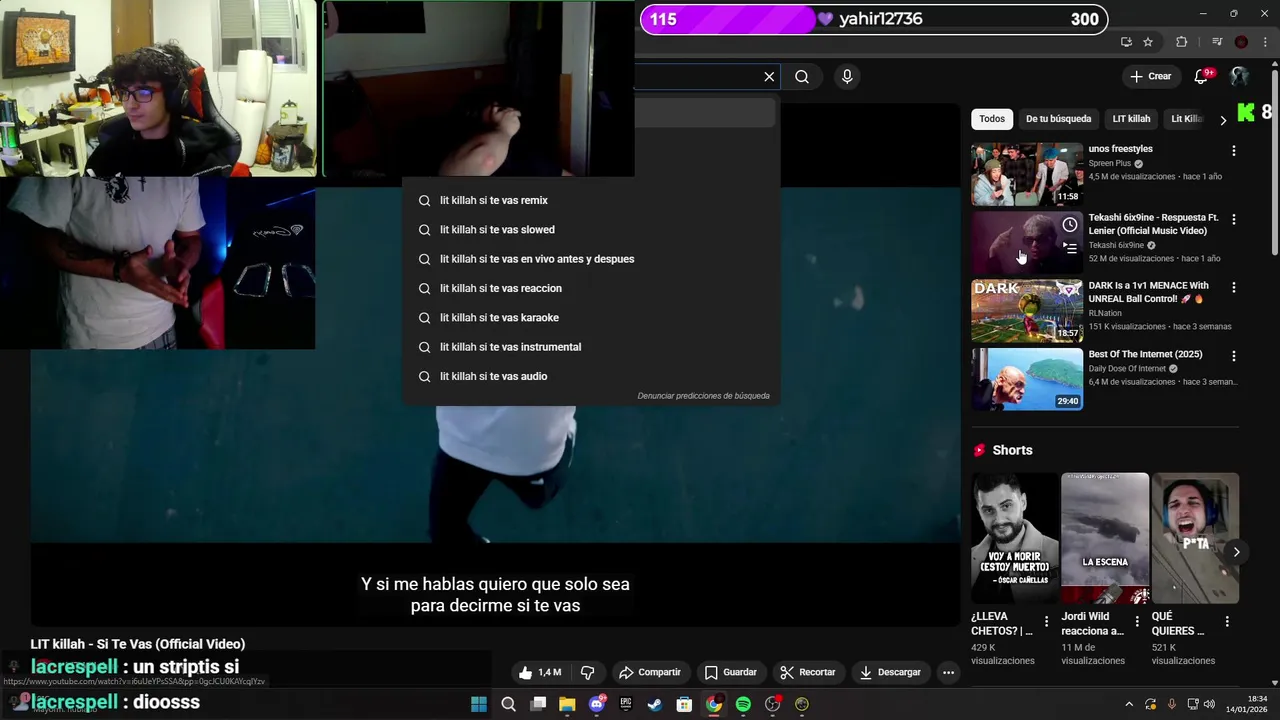Open the ¿LLEVA CHETOS? short

click(1014, 538)
